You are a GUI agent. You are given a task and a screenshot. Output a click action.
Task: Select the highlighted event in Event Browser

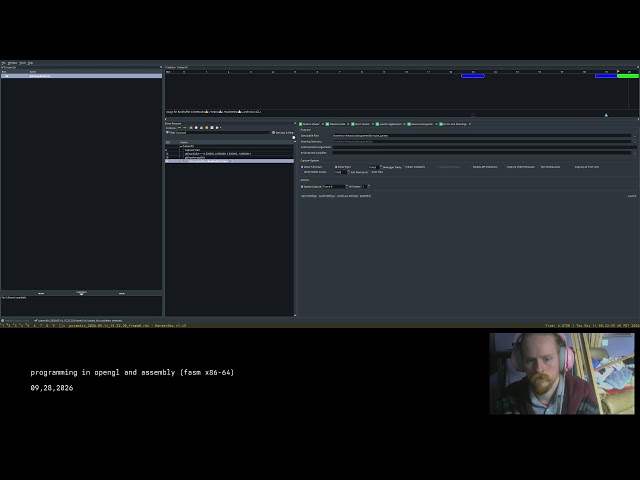229,161
